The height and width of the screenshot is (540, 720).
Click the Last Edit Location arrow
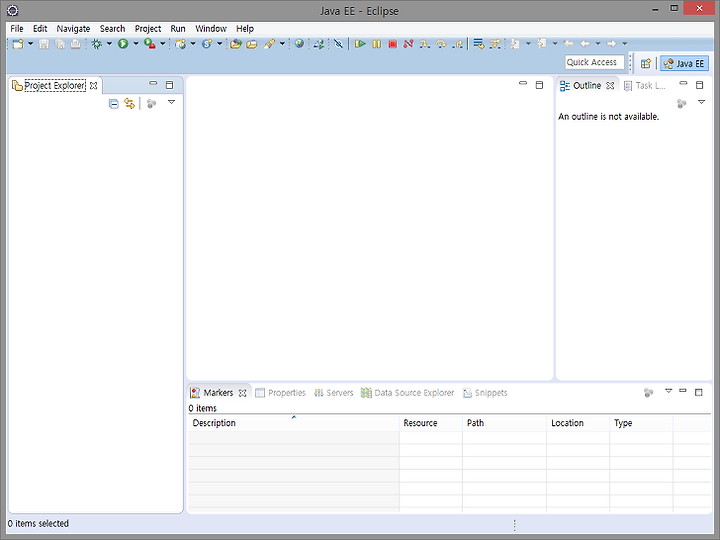pyautogui.click(x=568, y=44)
